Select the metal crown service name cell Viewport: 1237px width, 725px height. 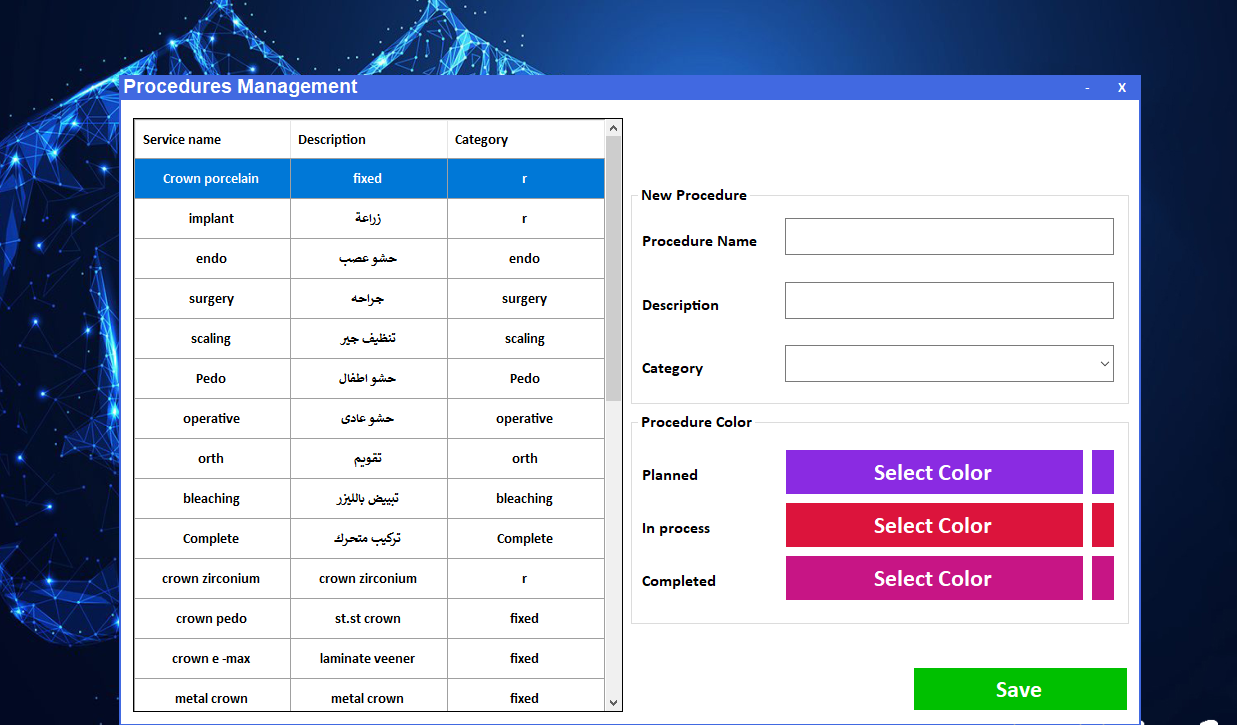tap(212, 695)
